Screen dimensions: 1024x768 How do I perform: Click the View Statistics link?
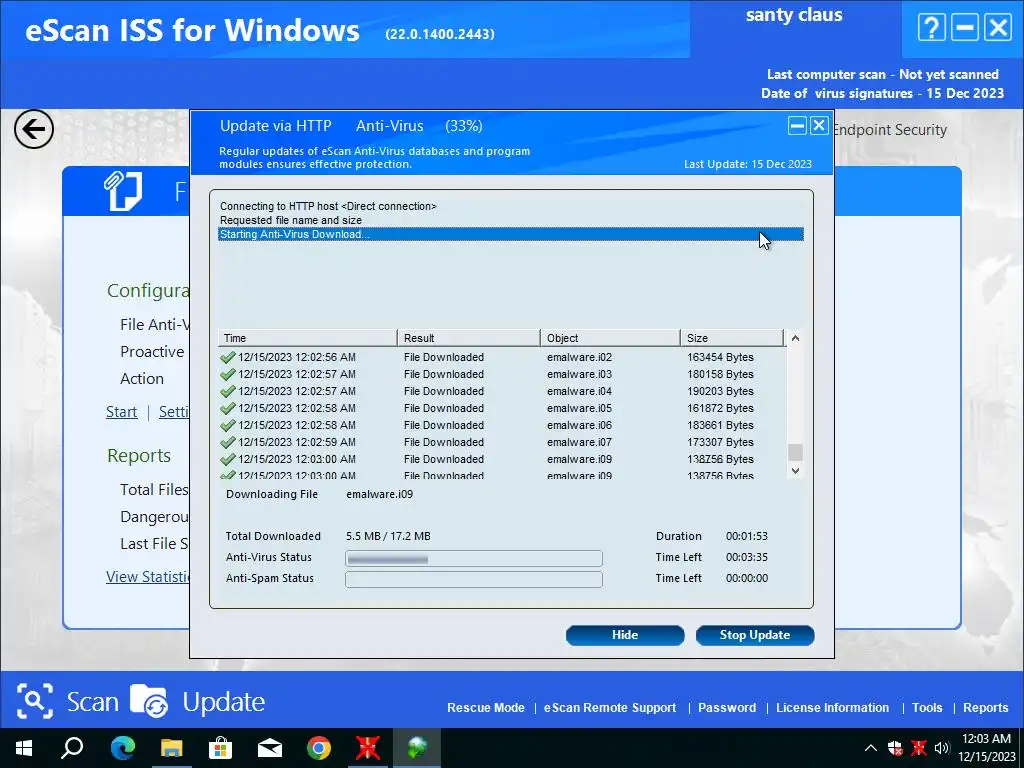(x=148, y=577)
